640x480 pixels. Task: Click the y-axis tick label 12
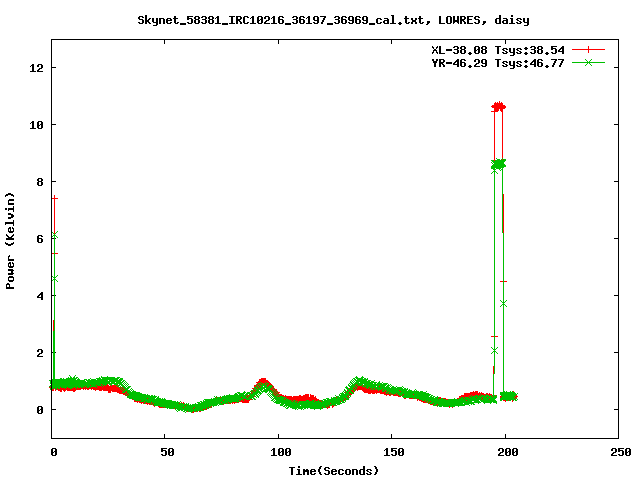click(x=36, y=68)
